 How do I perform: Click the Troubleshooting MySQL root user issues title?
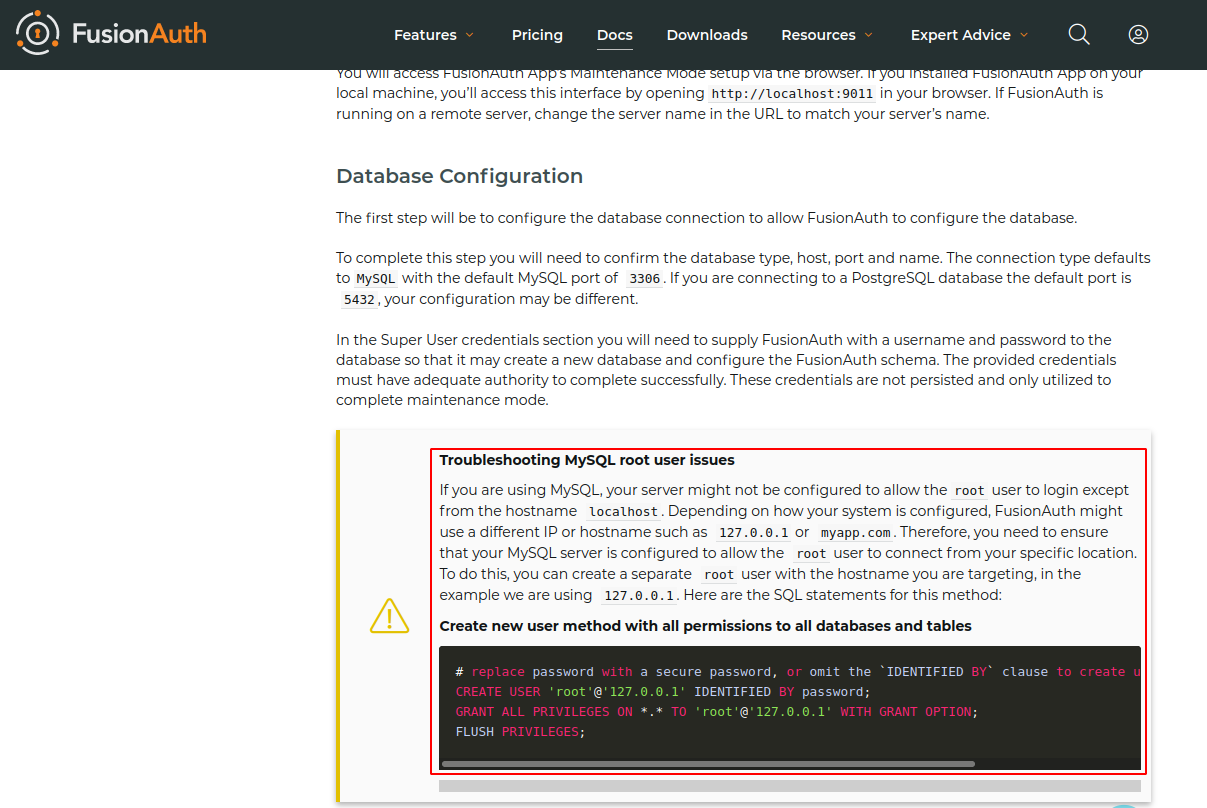pos(587,460)
